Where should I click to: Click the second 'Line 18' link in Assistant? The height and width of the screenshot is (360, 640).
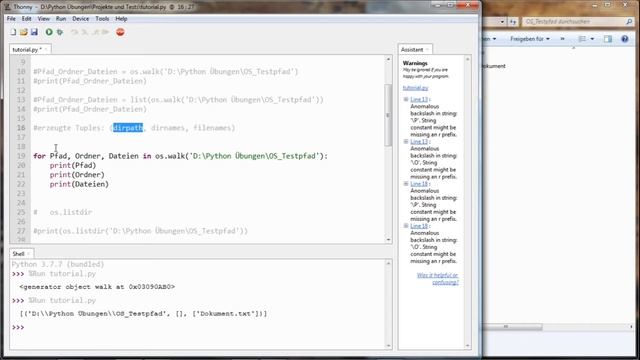[x=419, y=226]
